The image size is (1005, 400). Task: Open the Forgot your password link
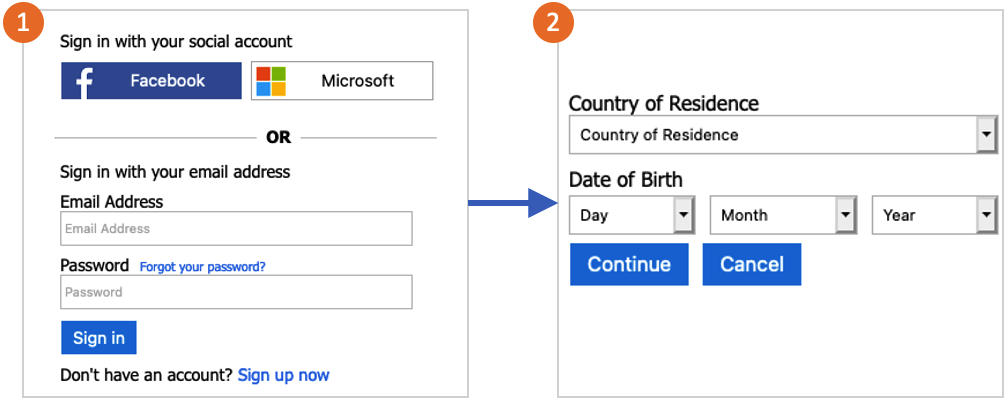(203, 267)
